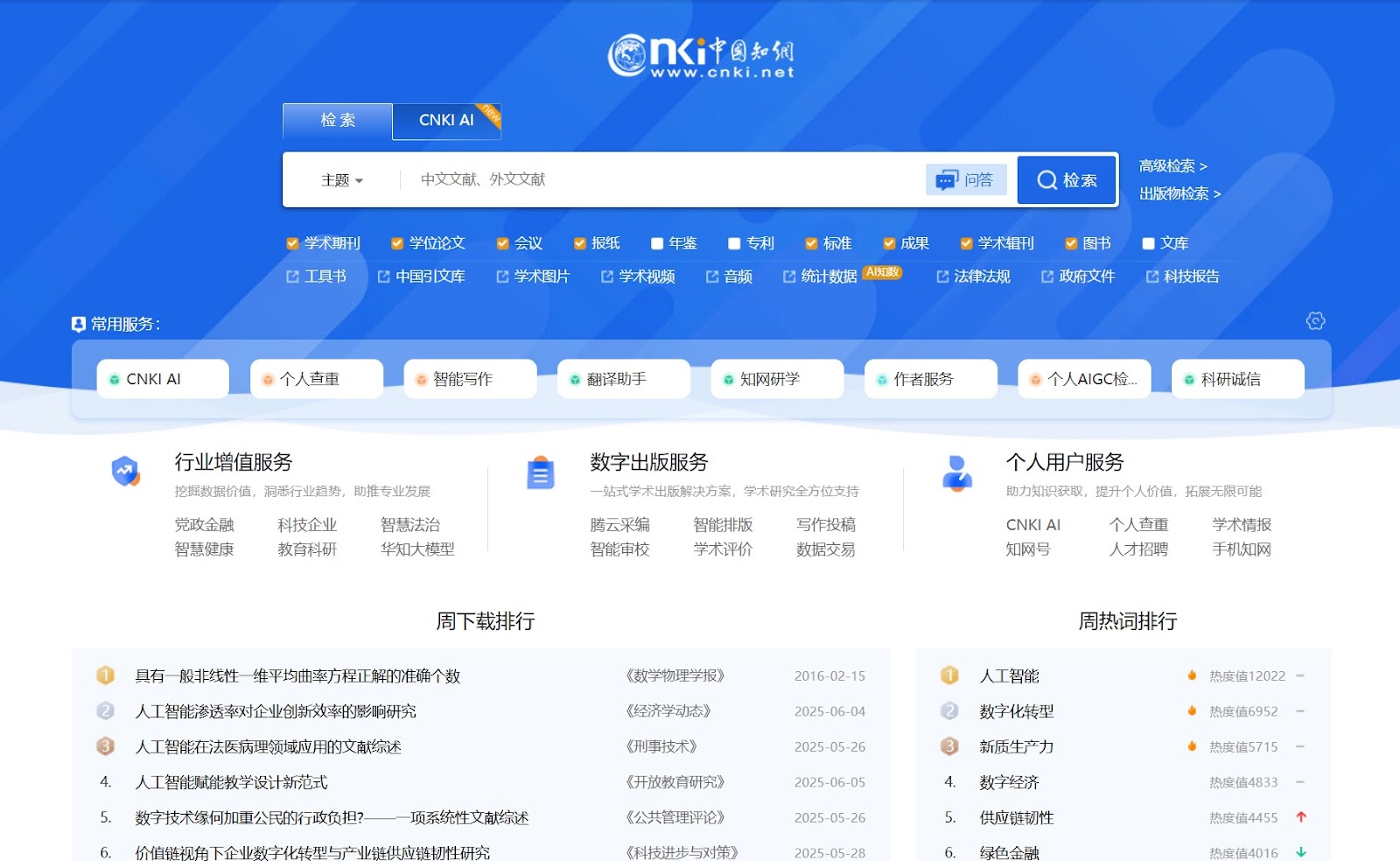Uncheck the 会议 checkbox

click(502, 243)
